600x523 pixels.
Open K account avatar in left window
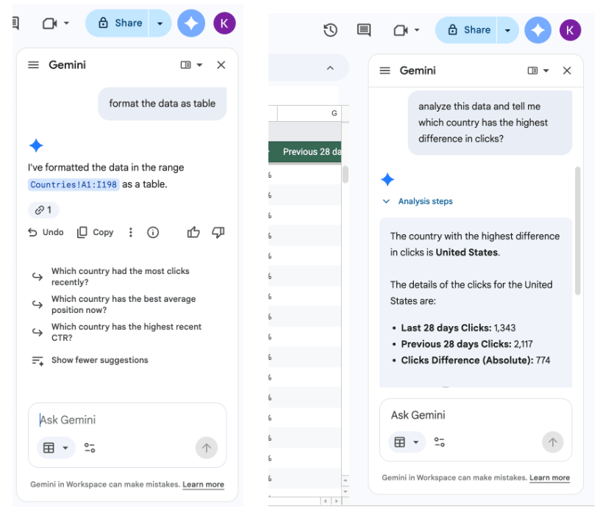point(224,23)
